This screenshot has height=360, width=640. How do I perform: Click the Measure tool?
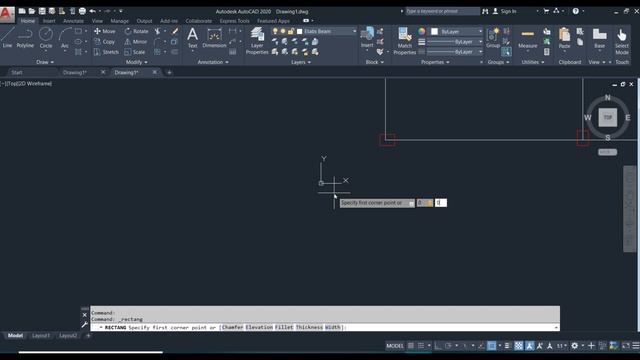pos(528,38)
